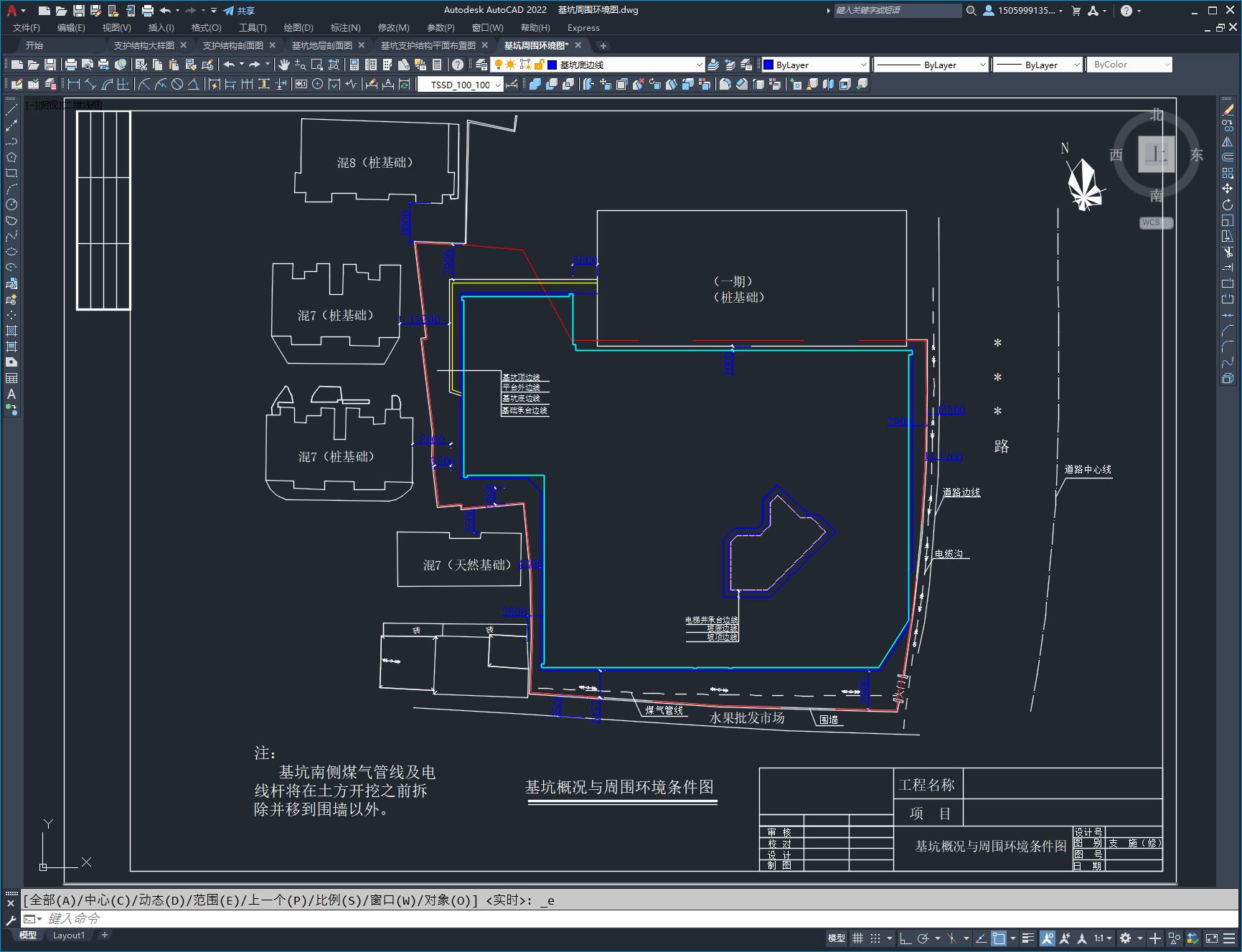Screen dimensions: 1242x952
Task: Click the 上 face of the view cube
Action: pos(1156,154)
